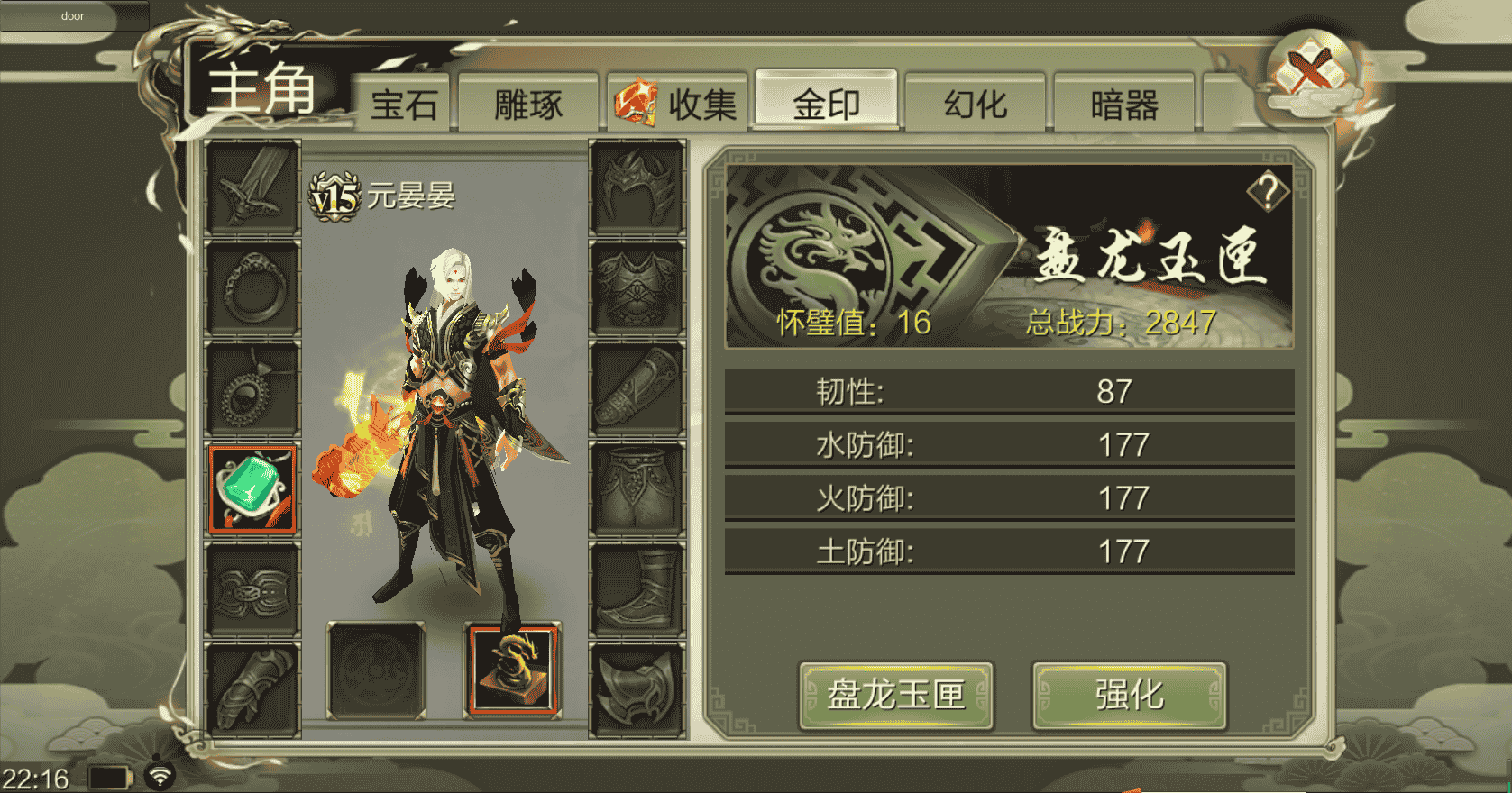This screenshot has height=793, width=1512.
Task: Select the pants equipment slot
Action: pos(637,489)
